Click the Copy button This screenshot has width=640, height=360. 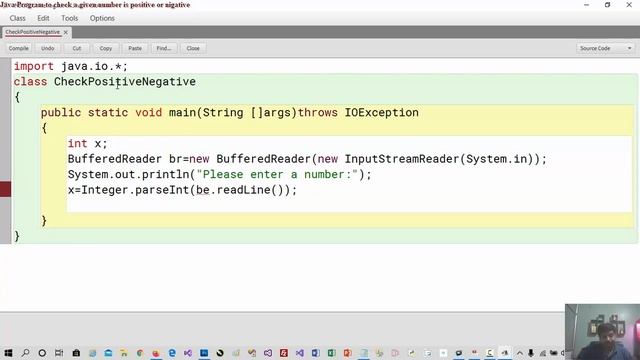[106, 48]
